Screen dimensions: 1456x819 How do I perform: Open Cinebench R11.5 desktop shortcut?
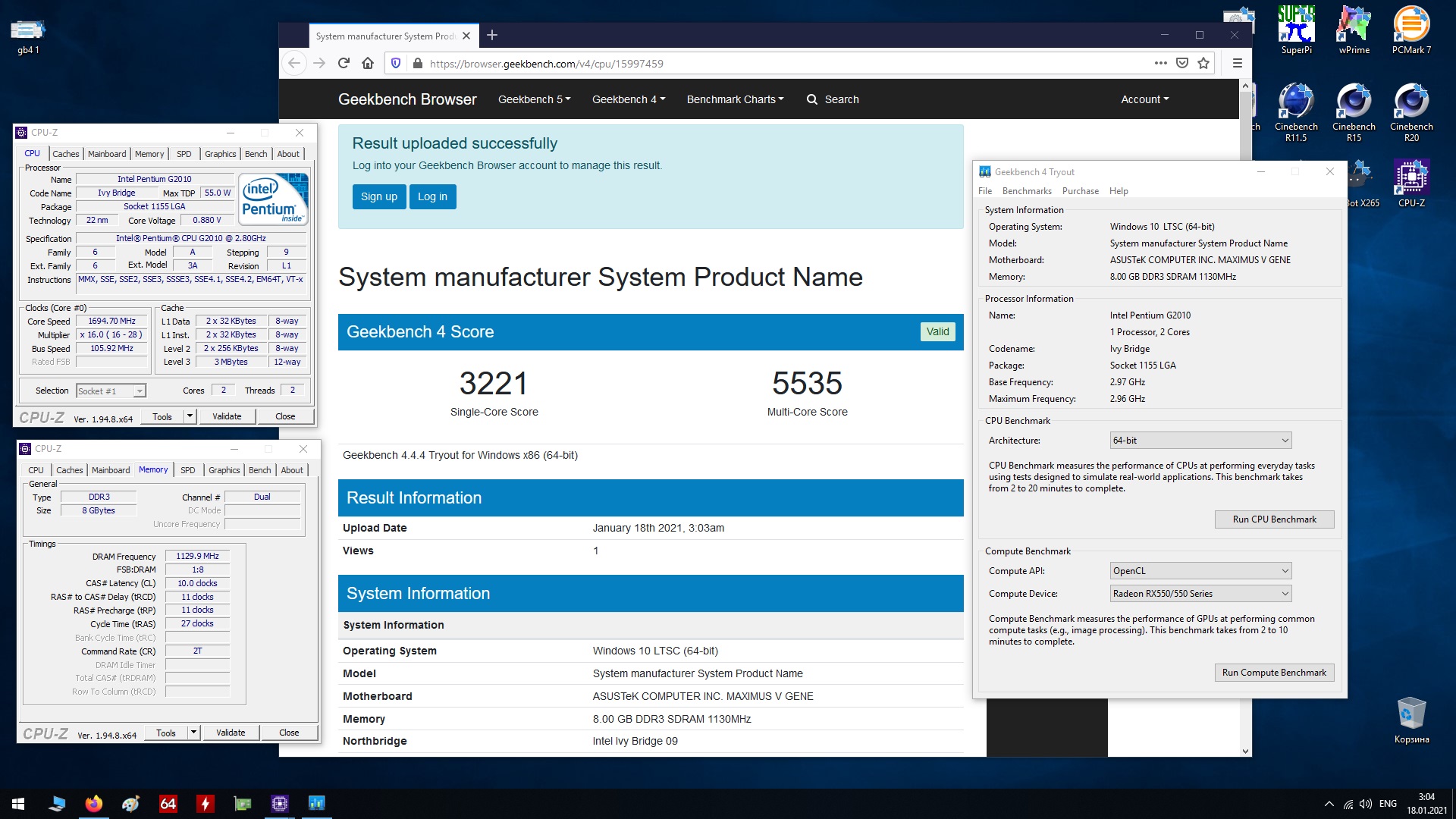(1296, 112)
